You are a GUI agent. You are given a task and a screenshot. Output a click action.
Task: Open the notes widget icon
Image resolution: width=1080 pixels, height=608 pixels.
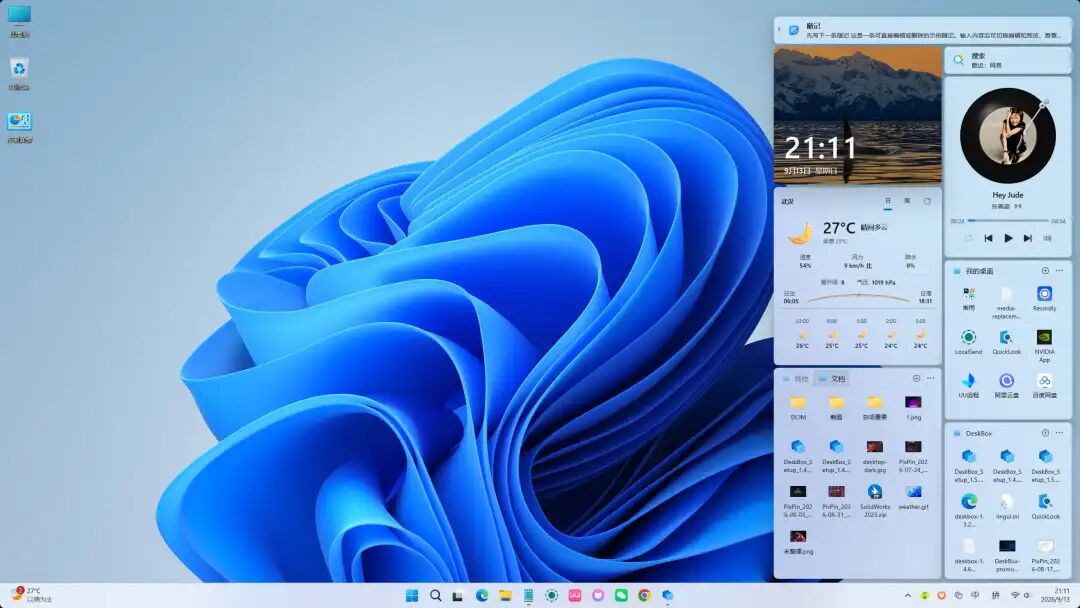coord(793,30)
